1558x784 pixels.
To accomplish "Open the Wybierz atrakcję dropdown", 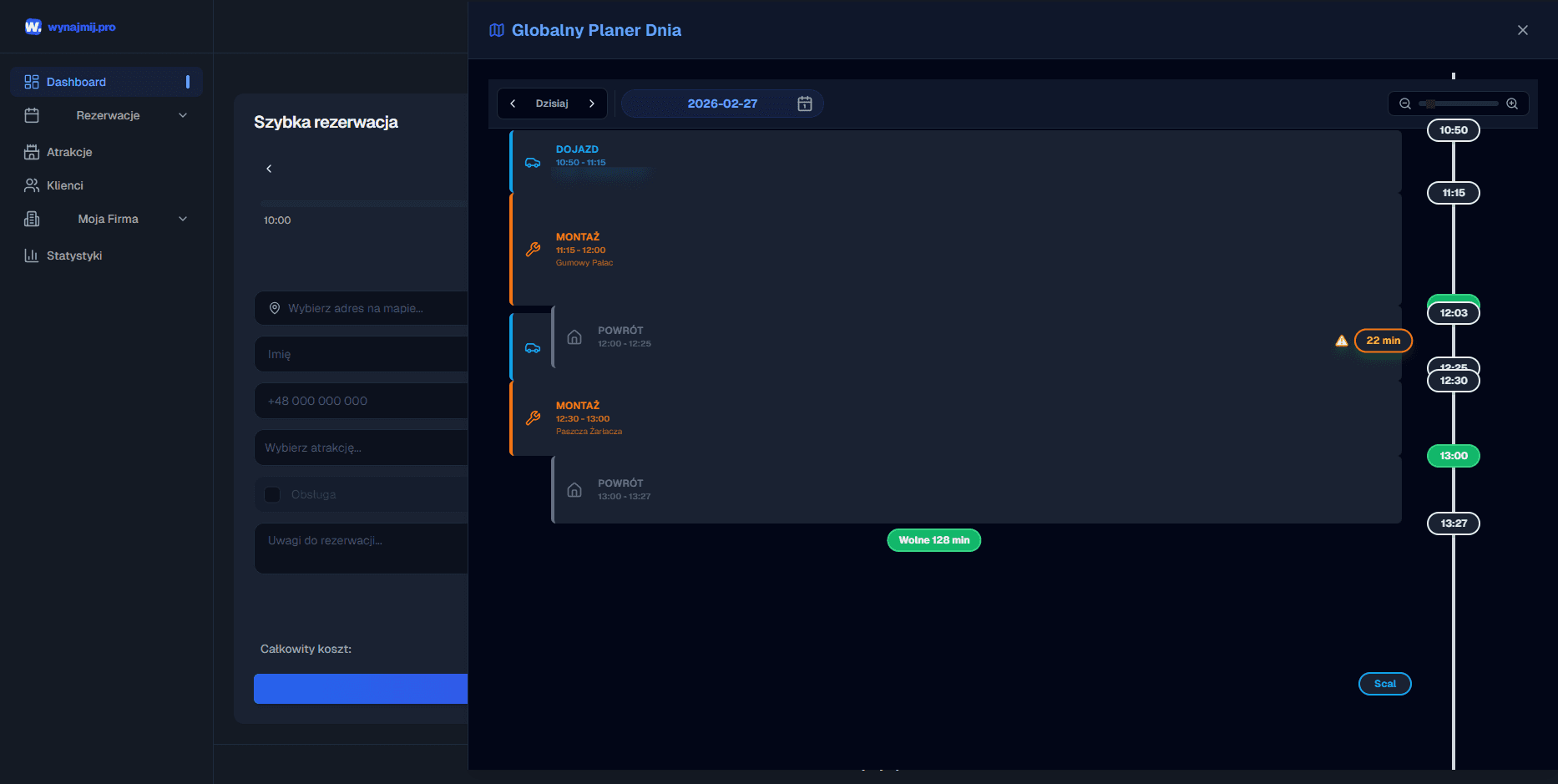I will (361, 448).
